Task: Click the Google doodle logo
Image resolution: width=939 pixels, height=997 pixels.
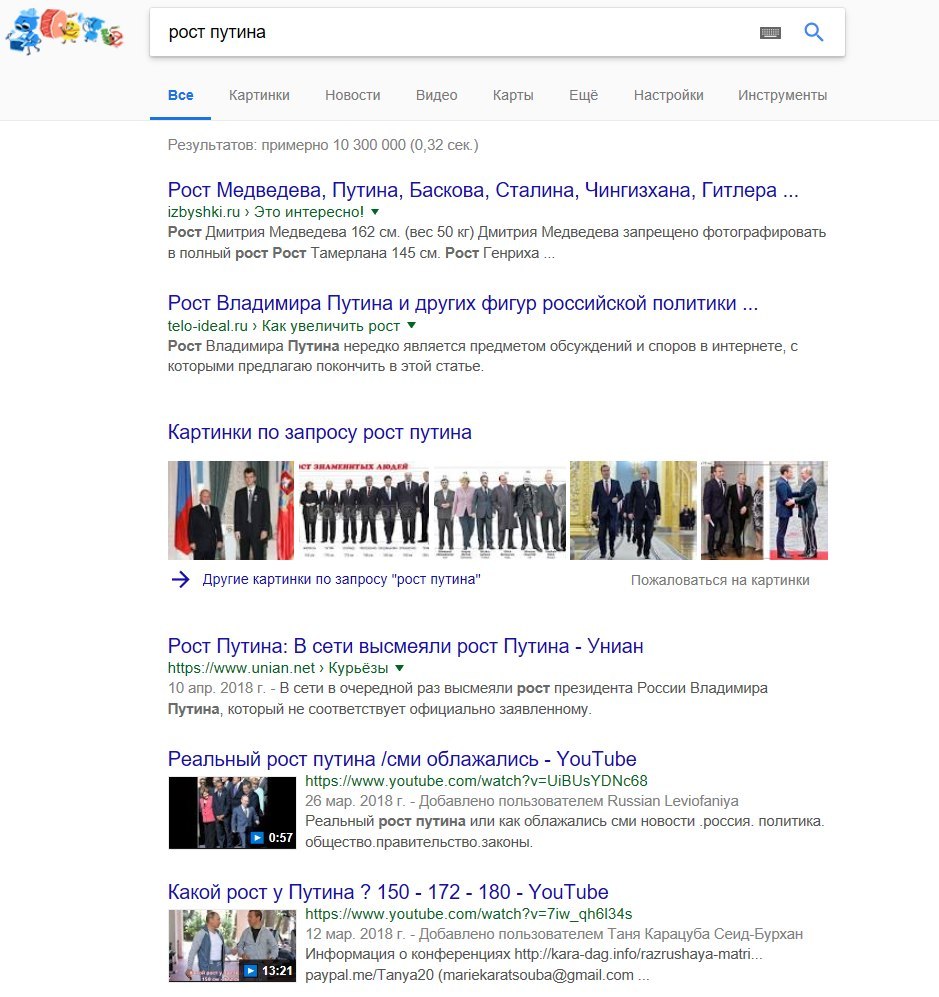Action: click(64, 31)
